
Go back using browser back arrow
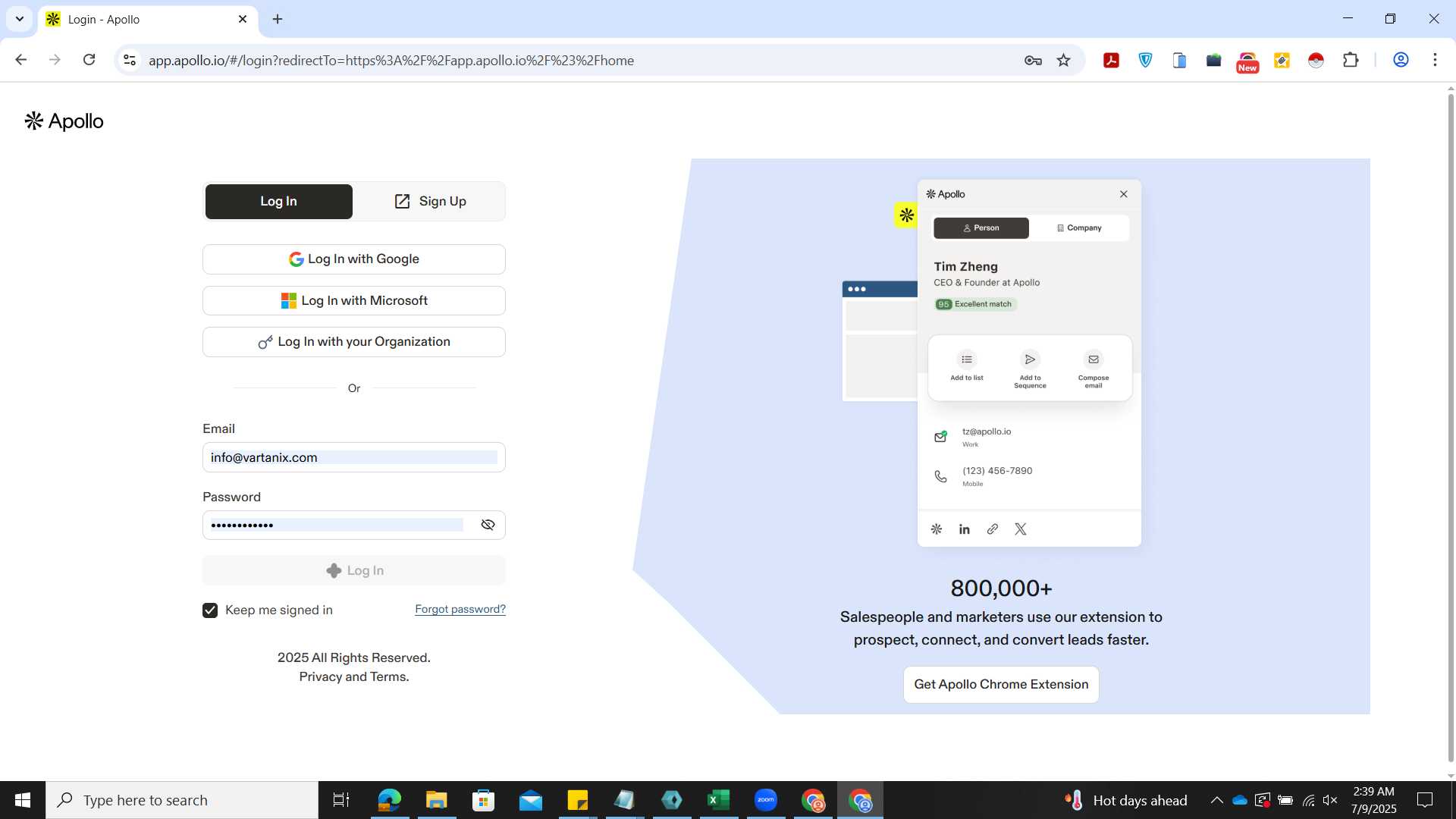20,60
